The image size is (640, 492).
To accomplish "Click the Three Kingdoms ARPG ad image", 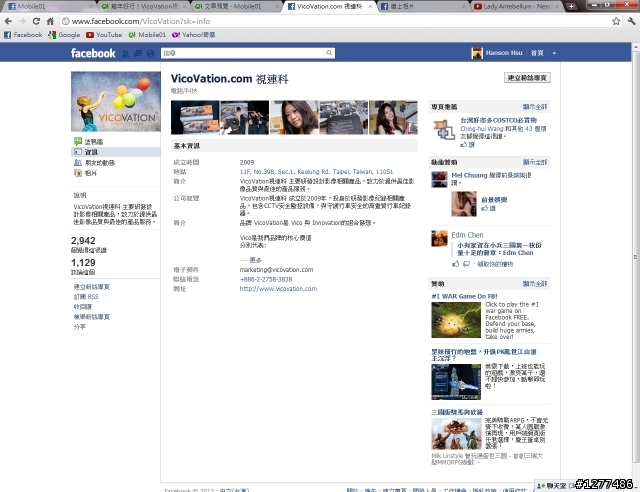I will pyautogui.click(x=455, y=434).
